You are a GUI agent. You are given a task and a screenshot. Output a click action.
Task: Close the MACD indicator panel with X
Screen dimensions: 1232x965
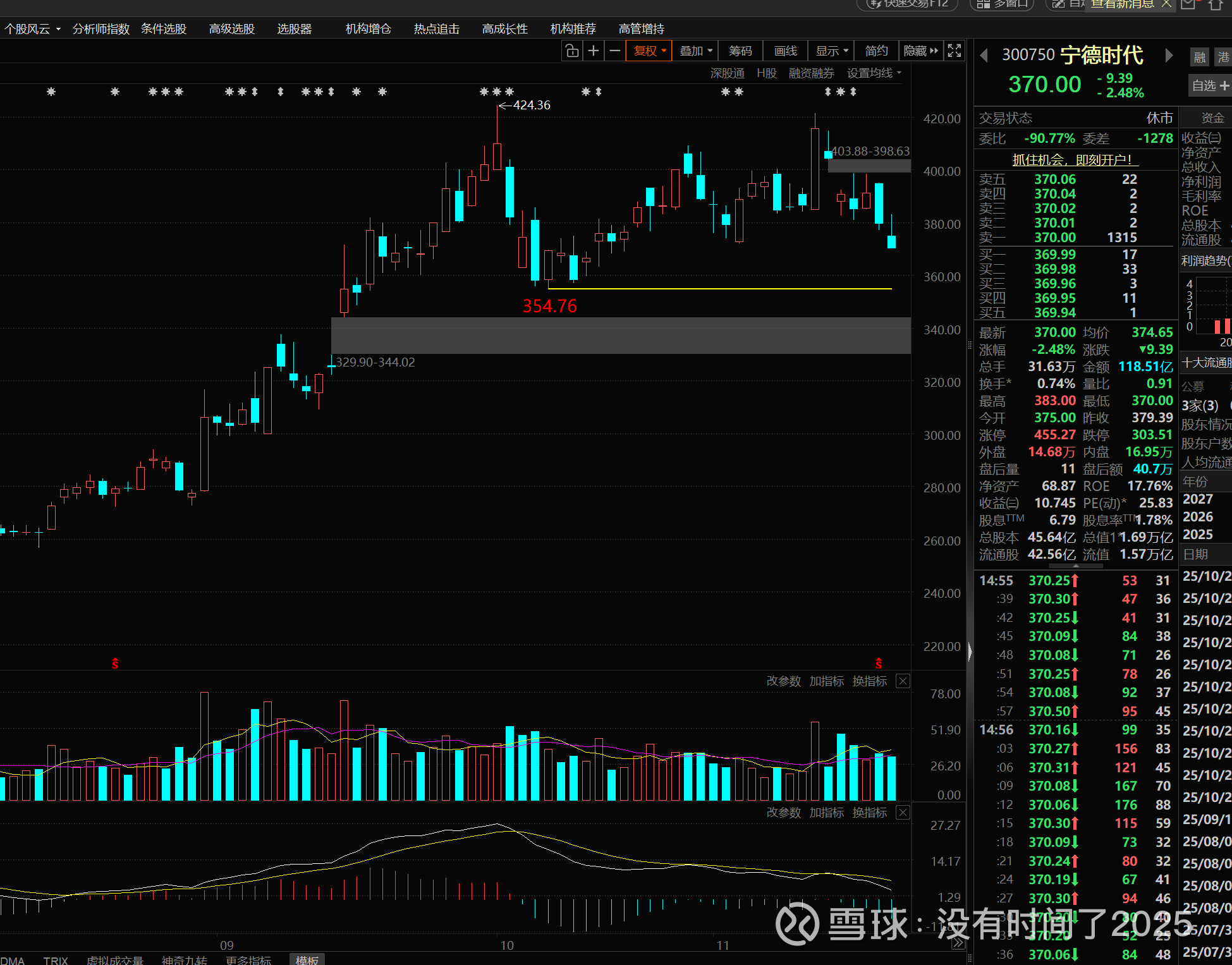(x=903, y=813)
